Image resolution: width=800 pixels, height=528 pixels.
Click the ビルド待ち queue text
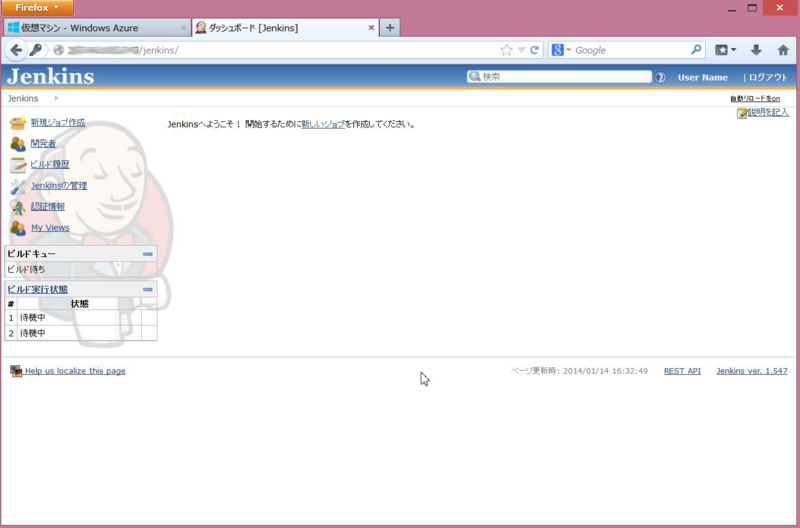pyautogui.click(x=26, y=269)
